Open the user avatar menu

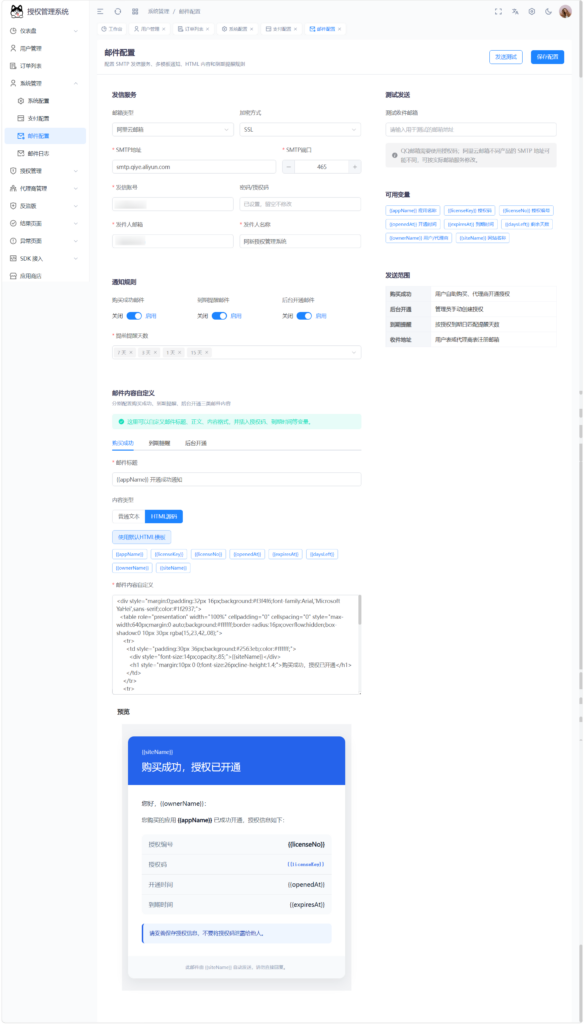point(565,11)
